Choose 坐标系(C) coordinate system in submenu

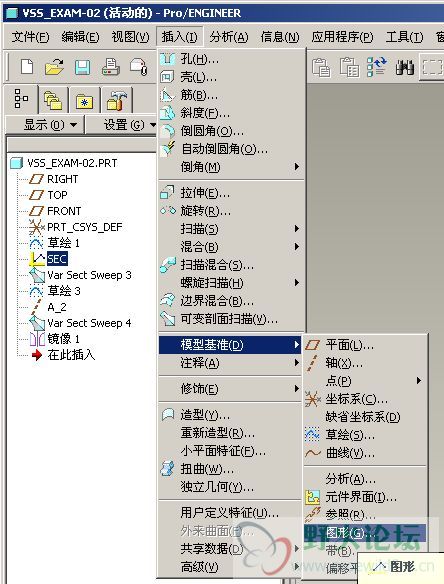point(365,399)
